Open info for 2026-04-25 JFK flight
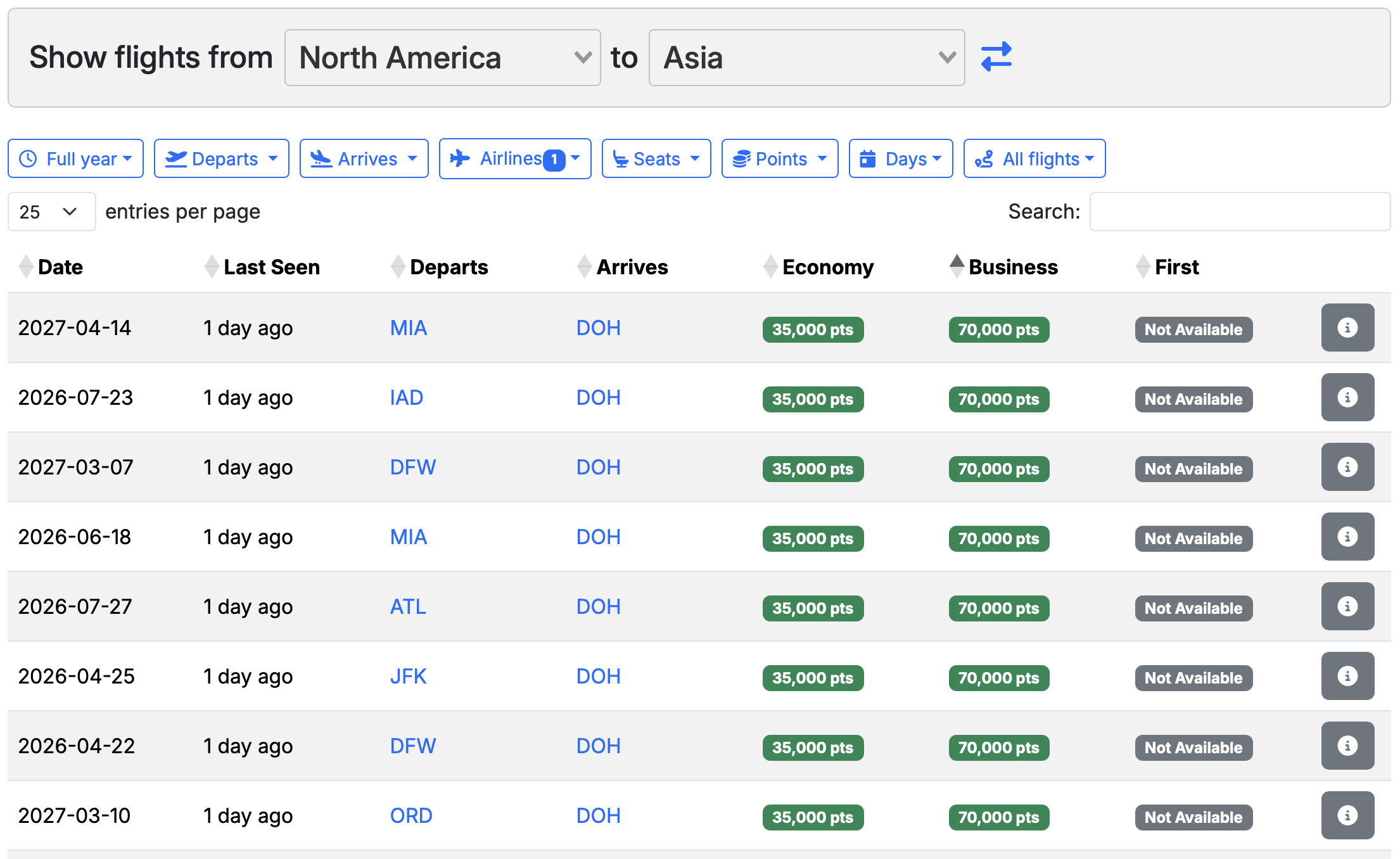The height and width of the screenshot is (859, 1400). [1347, 676]
